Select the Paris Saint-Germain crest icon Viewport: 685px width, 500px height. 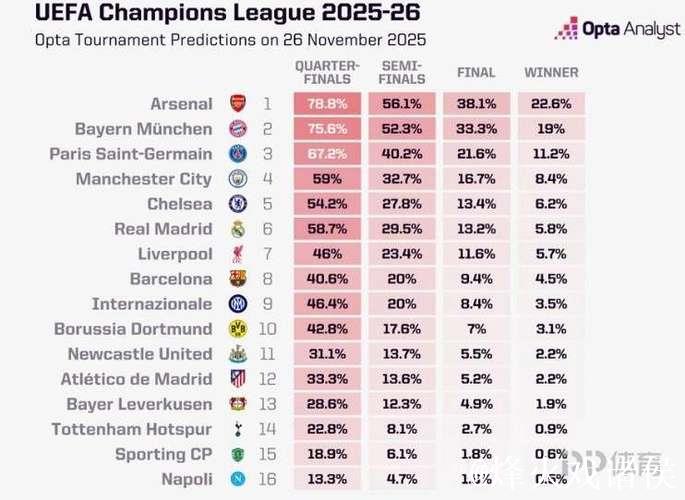coord(237,154)
